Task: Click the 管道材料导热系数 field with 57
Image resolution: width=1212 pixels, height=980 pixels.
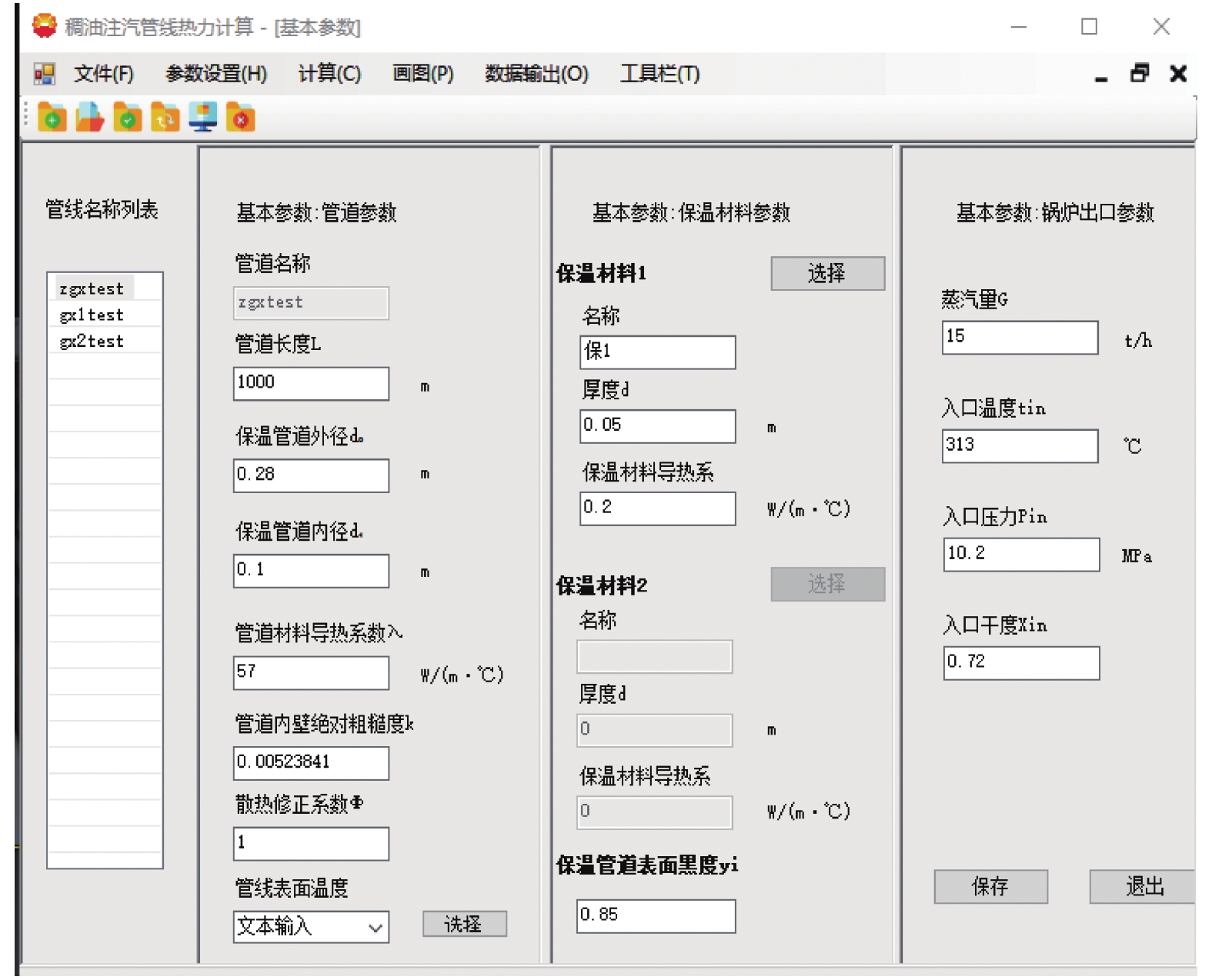Action: pyautogui.click(x=311, y=672)
